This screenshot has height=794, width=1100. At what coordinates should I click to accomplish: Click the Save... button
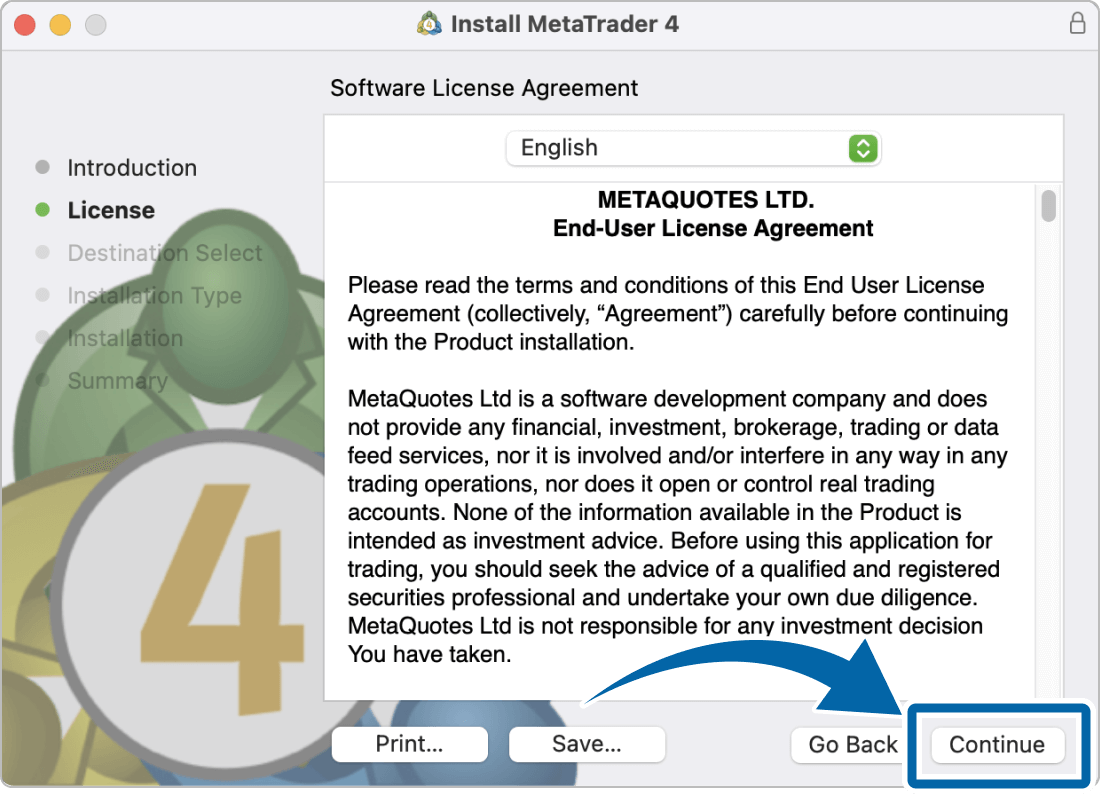[x=586, y=744]
